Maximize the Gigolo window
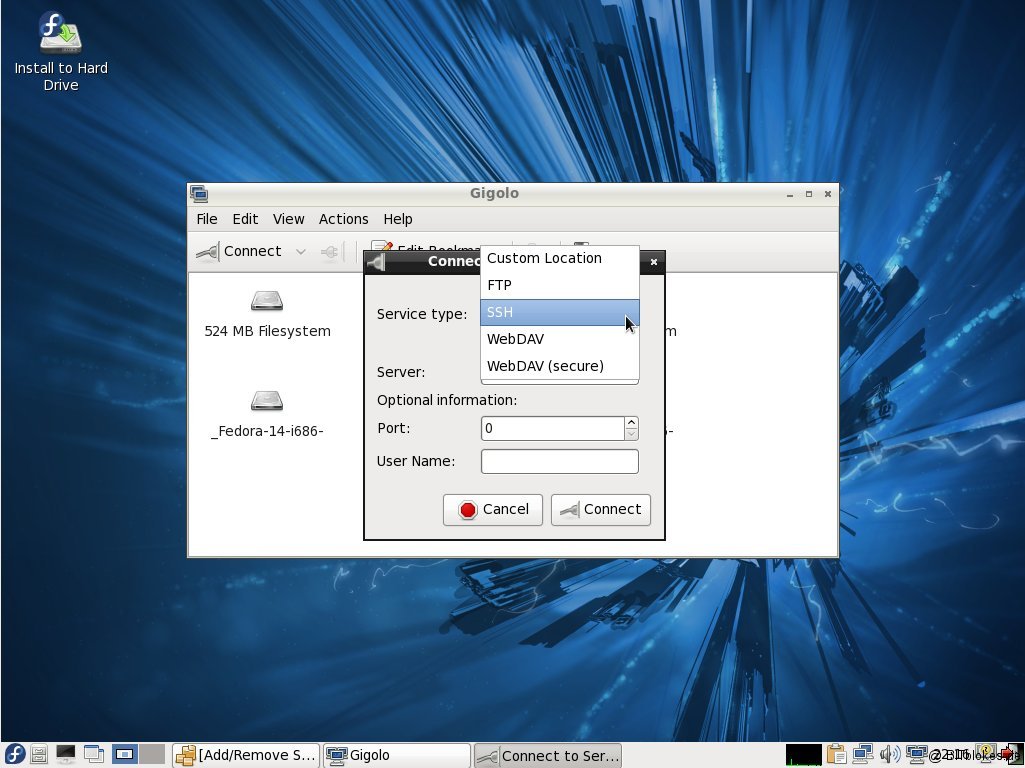Viewport: 1025px width, 768px height. coord(809,194)
